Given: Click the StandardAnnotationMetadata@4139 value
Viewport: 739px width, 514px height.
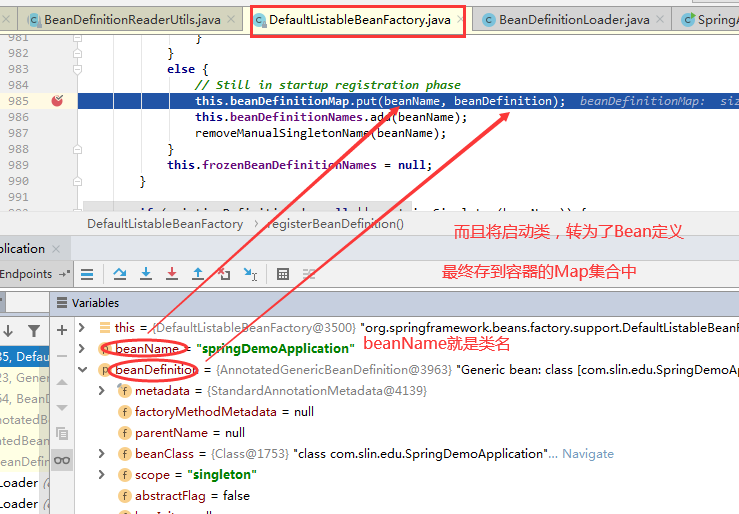Looking at the screenshot, I should pyautogui.click(x=317, y=391).
